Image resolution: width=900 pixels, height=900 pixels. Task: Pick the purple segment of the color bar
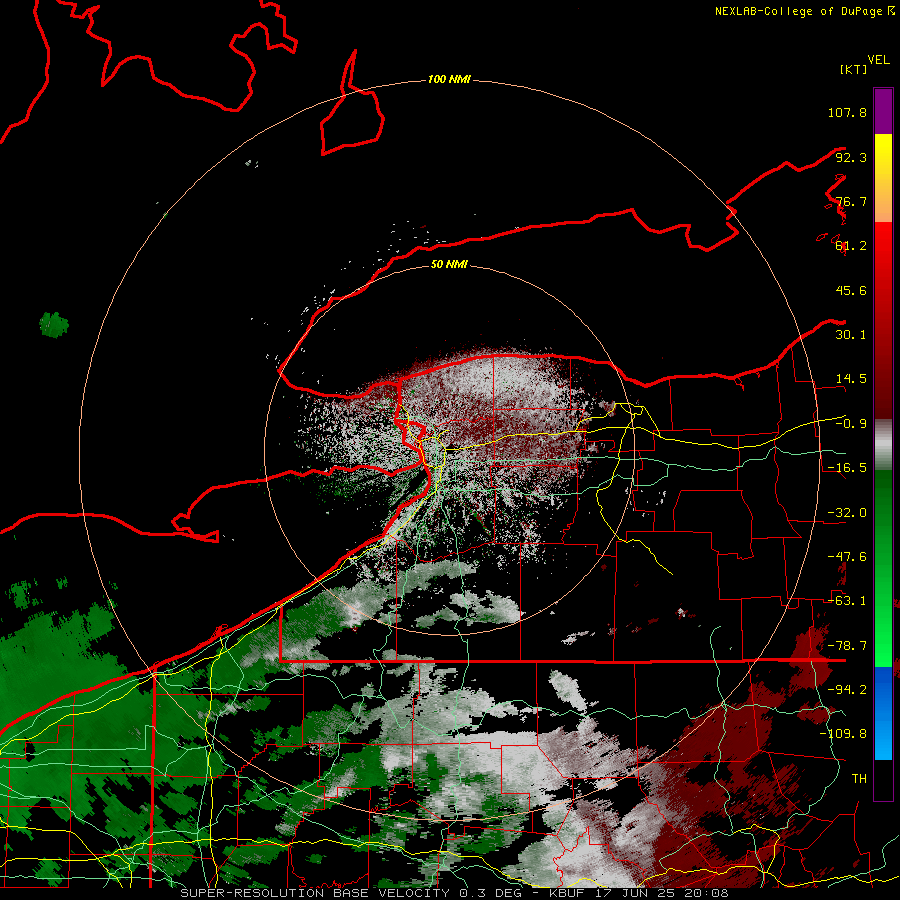[x=883, y=111]
